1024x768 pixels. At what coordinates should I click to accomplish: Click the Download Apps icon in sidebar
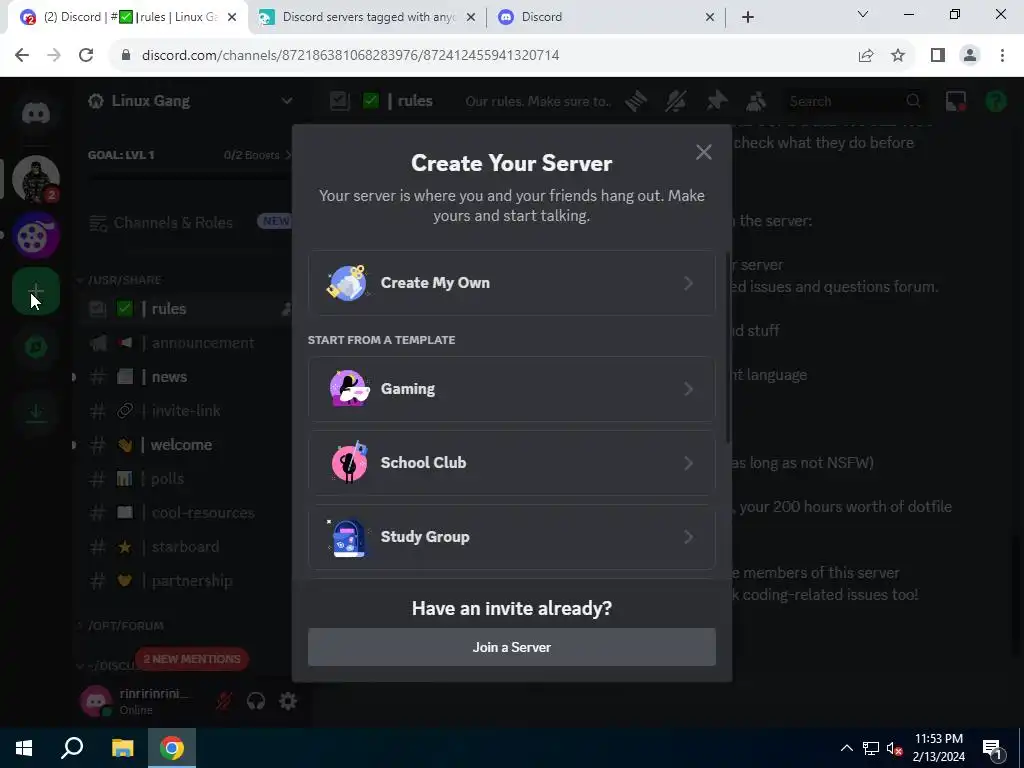coord(36,412)
